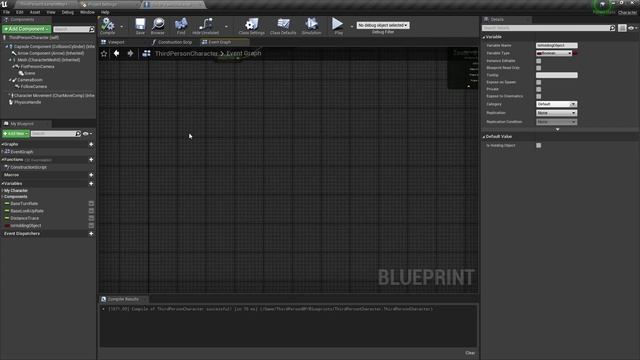Toggle the Is Holding Object default value checkbox

click(x=538, y=145)
